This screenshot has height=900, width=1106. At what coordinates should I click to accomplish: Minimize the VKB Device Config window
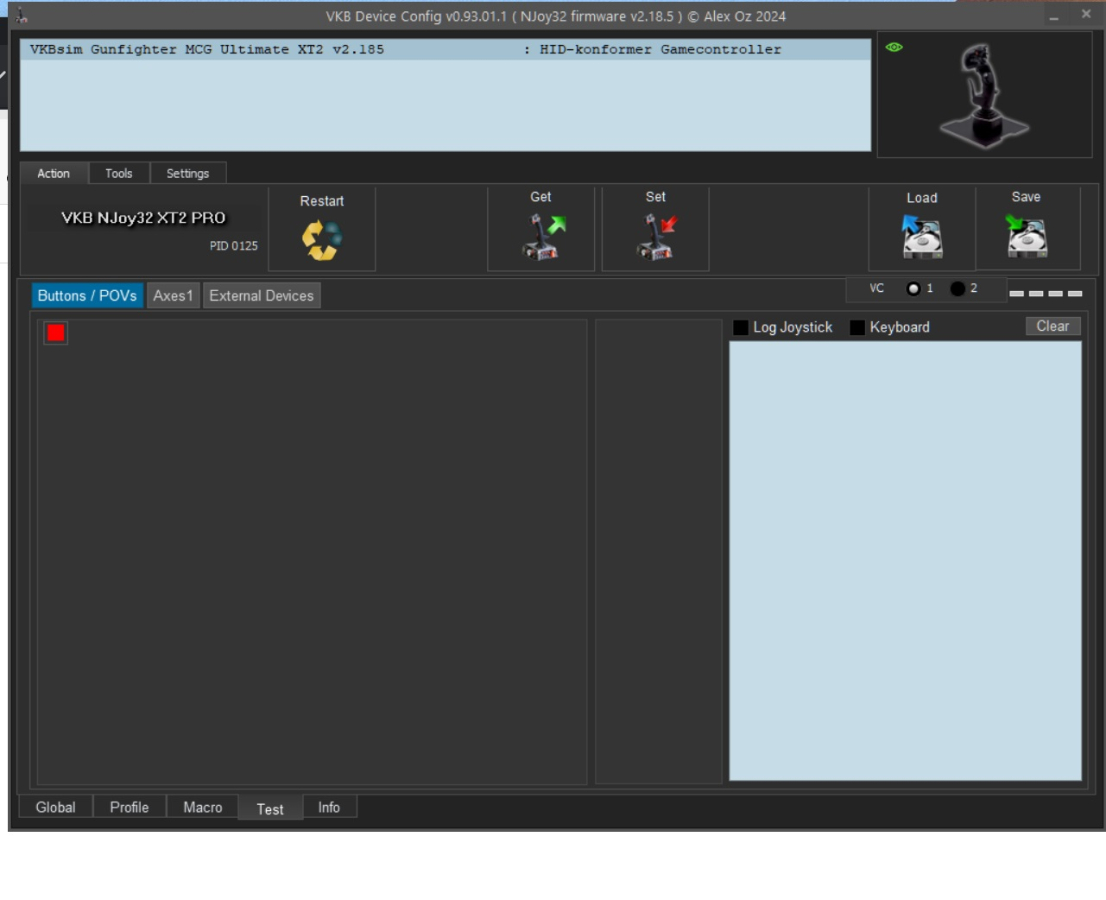[1053, 16]
